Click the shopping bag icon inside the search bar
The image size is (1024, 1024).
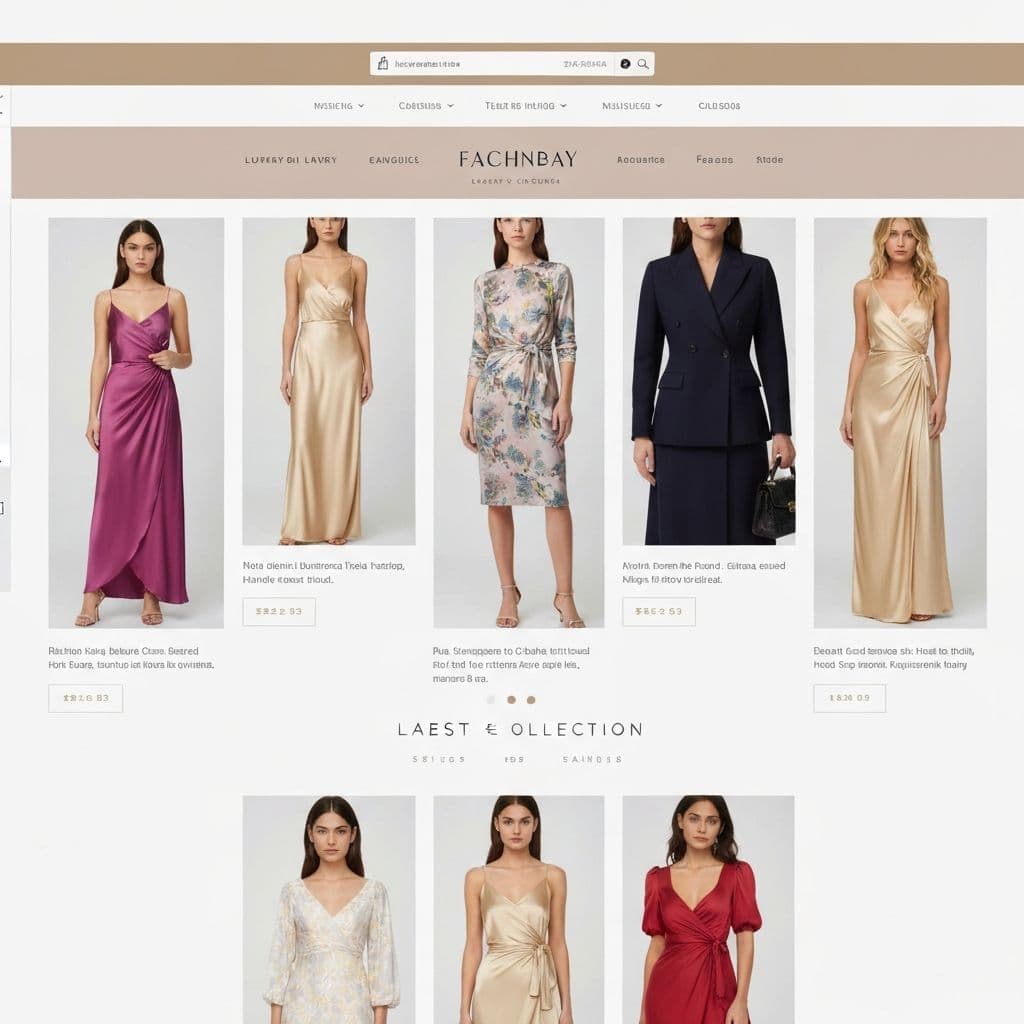[385, 62]
